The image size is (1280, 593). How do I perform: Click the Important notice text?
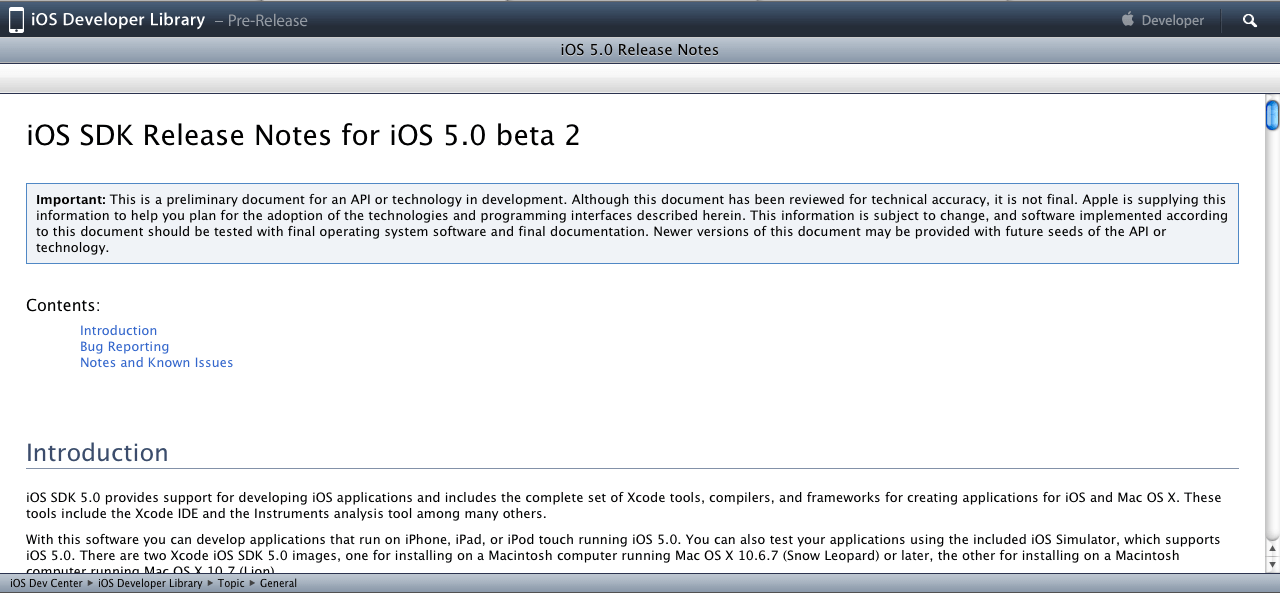pos(632,224)
